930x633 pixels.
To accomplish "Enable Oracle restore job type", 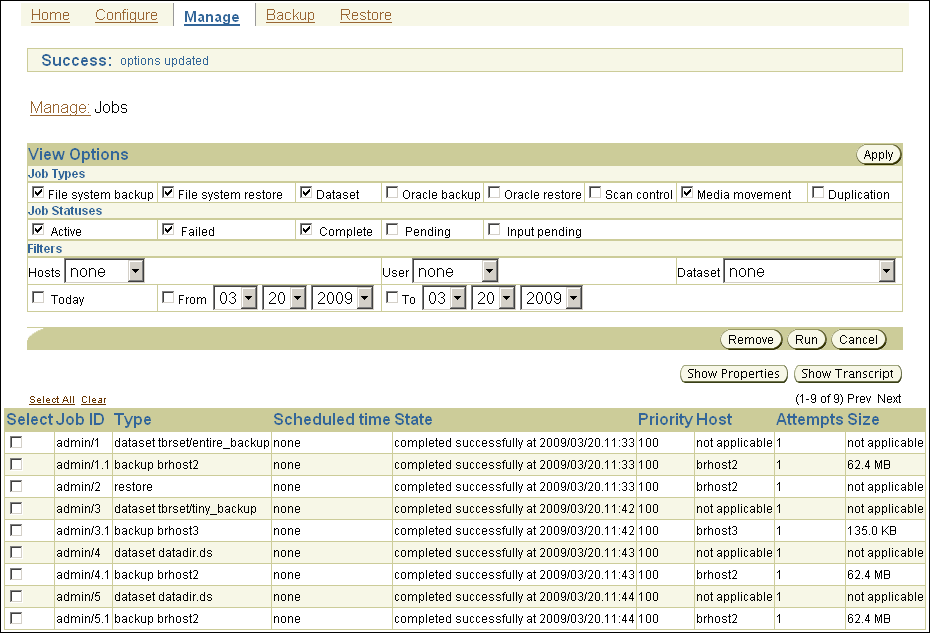I will pos(493,192).
